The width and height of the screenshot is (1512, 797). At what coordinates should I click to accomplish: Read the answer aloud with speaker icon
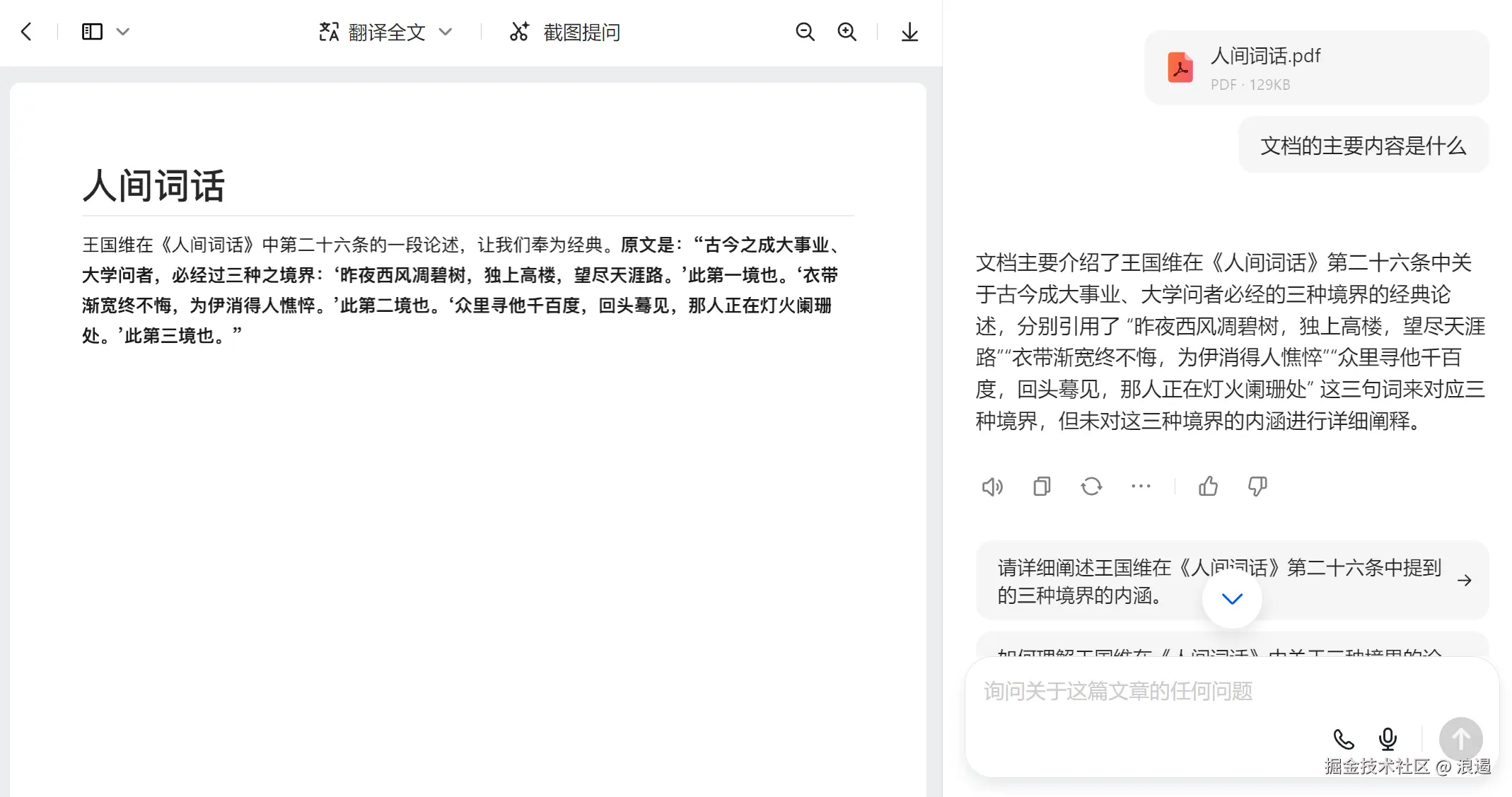(992, 487)
